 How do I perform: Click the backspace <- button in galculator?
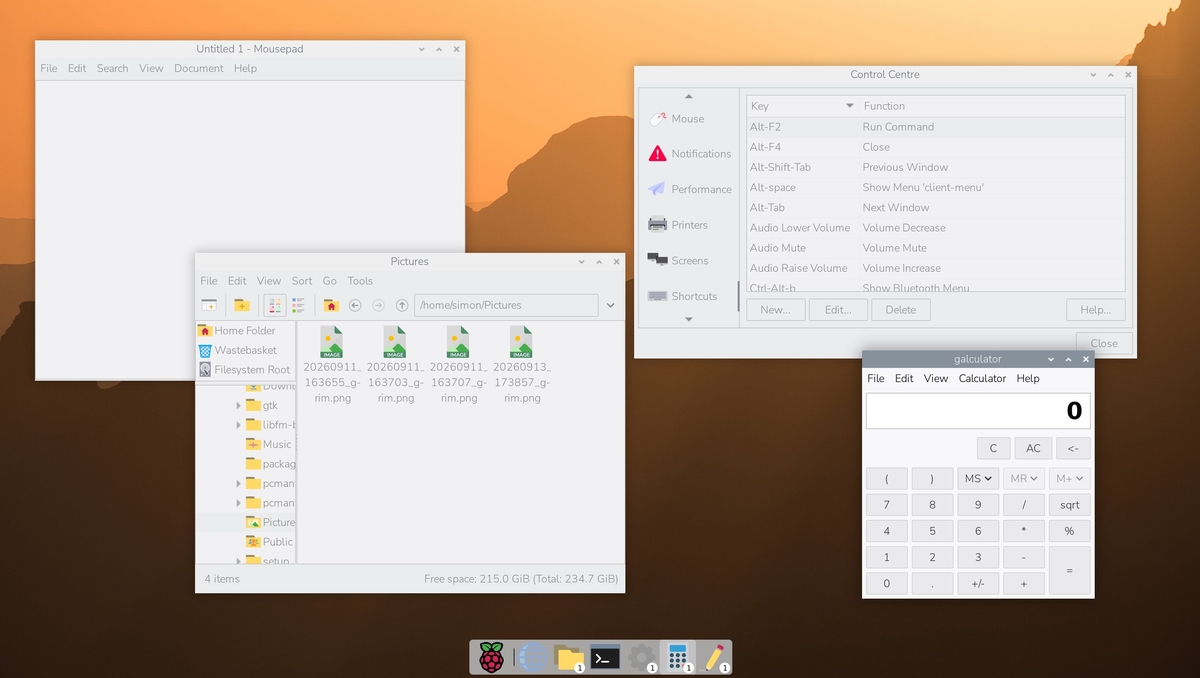pyautogui.click(x=1072, y=448)
